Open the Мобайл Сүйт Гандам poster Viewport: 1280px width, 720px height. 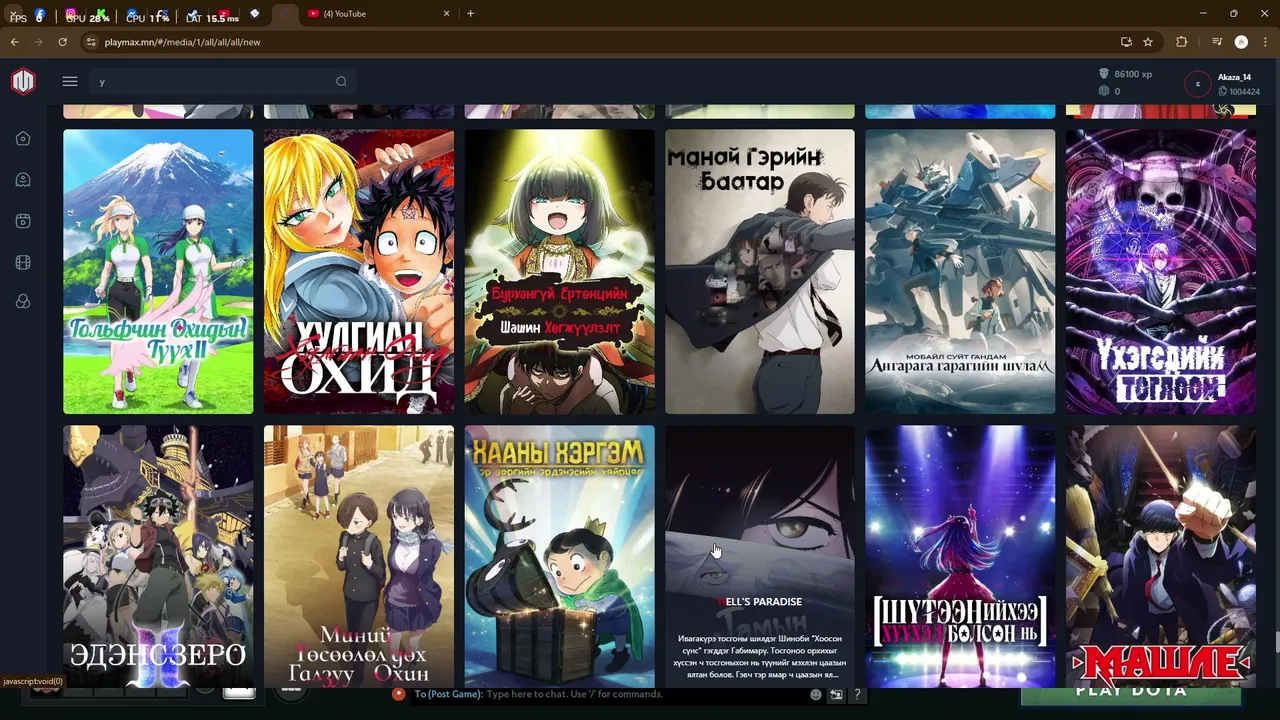pyautogui.click(x=960, y=271)
